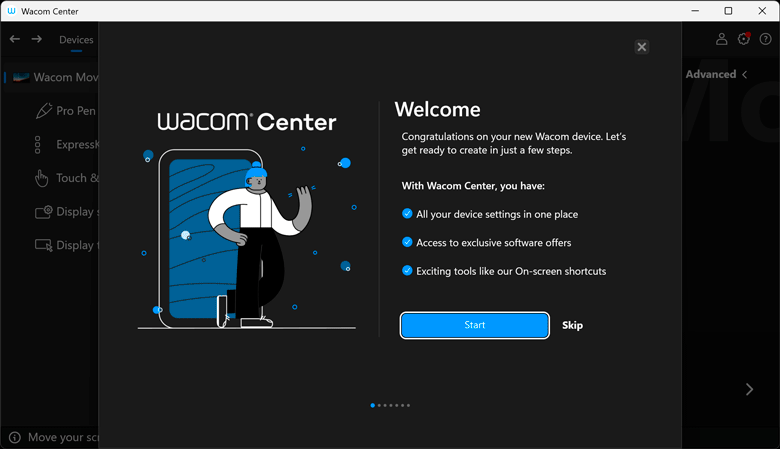Open the user account profile icon
This screenshot has height=449, width=780.
(x=721, y=39)
